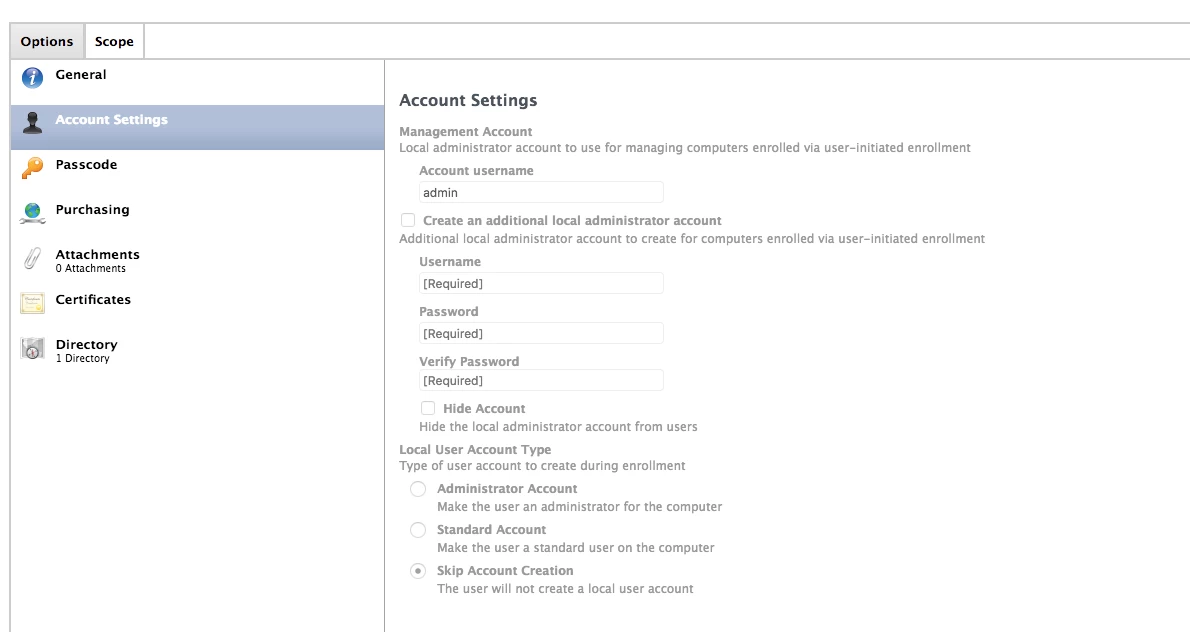1190x632 pixels.
Task: Click the Management Account label
Action: (466, 131)
